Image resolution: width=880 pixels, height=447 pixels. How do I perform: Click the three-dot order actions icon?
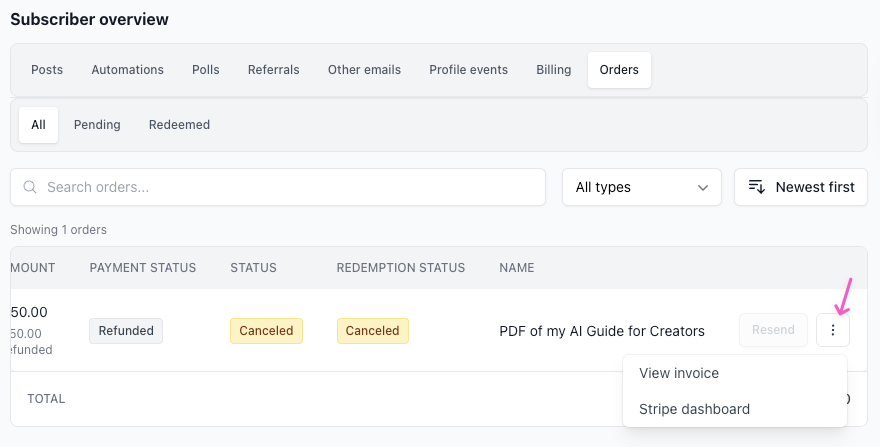833,330
